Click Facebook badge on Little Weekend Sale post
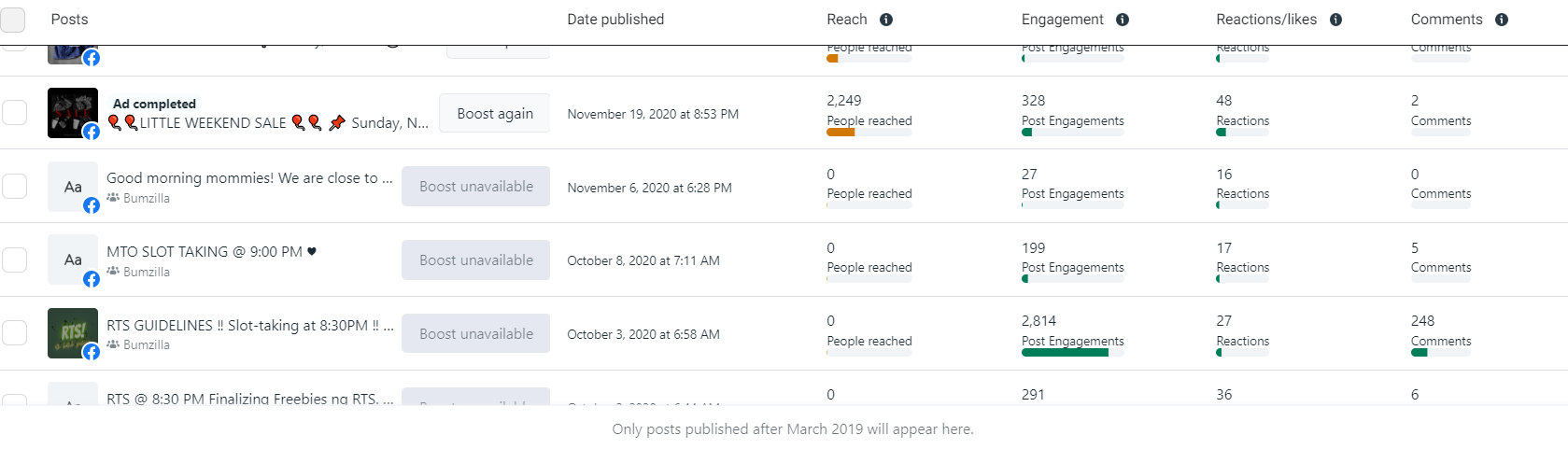 92,132
